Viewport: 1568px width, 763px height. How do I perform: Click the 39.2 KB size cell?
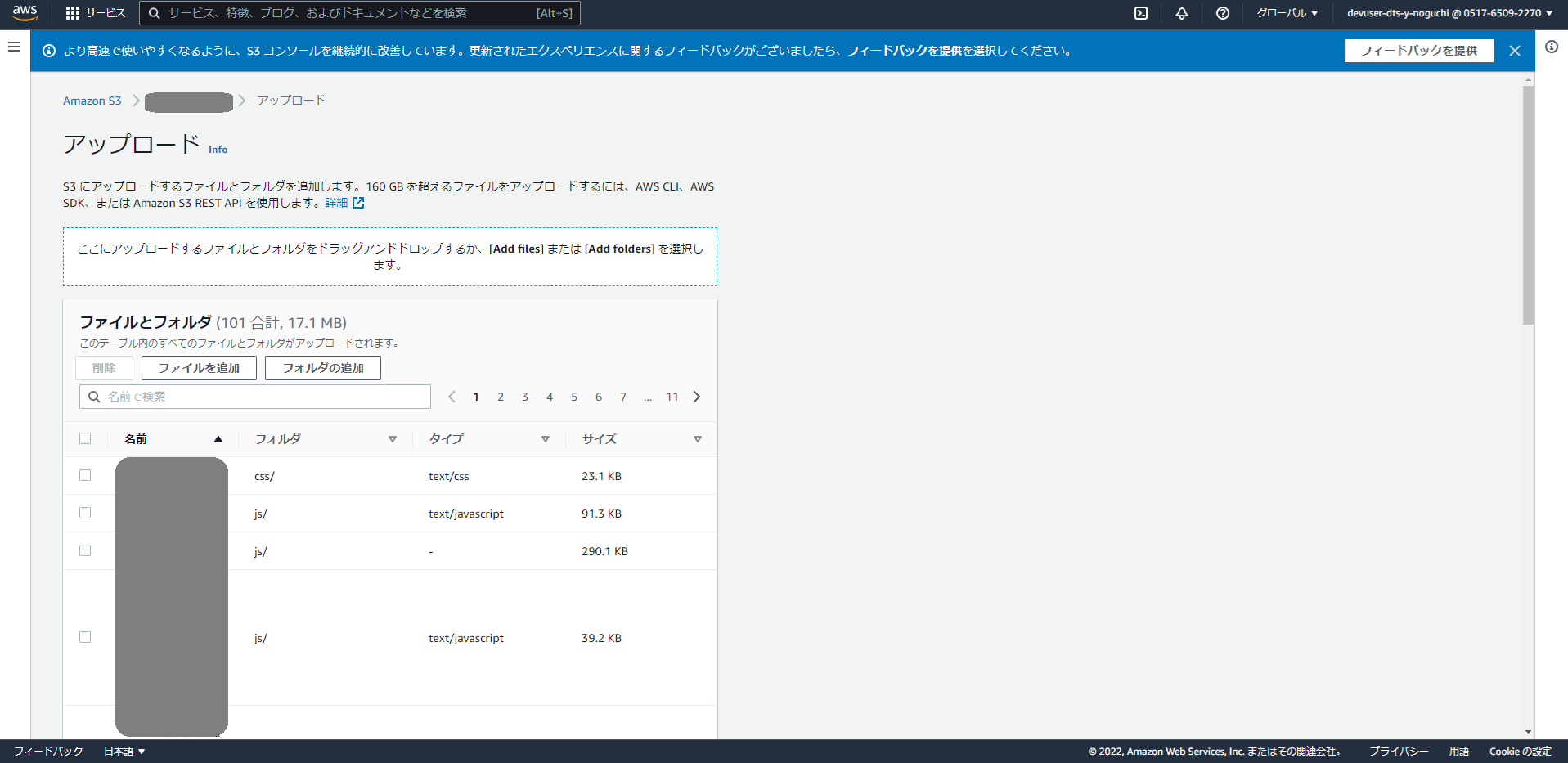click(602, 638)
